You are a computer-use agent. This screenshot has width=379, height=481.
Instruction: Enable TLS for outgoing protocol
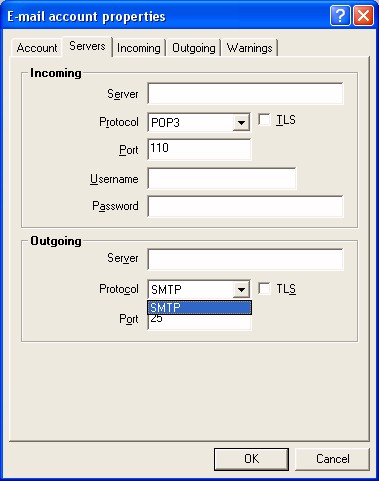click(x=264, y=289)
